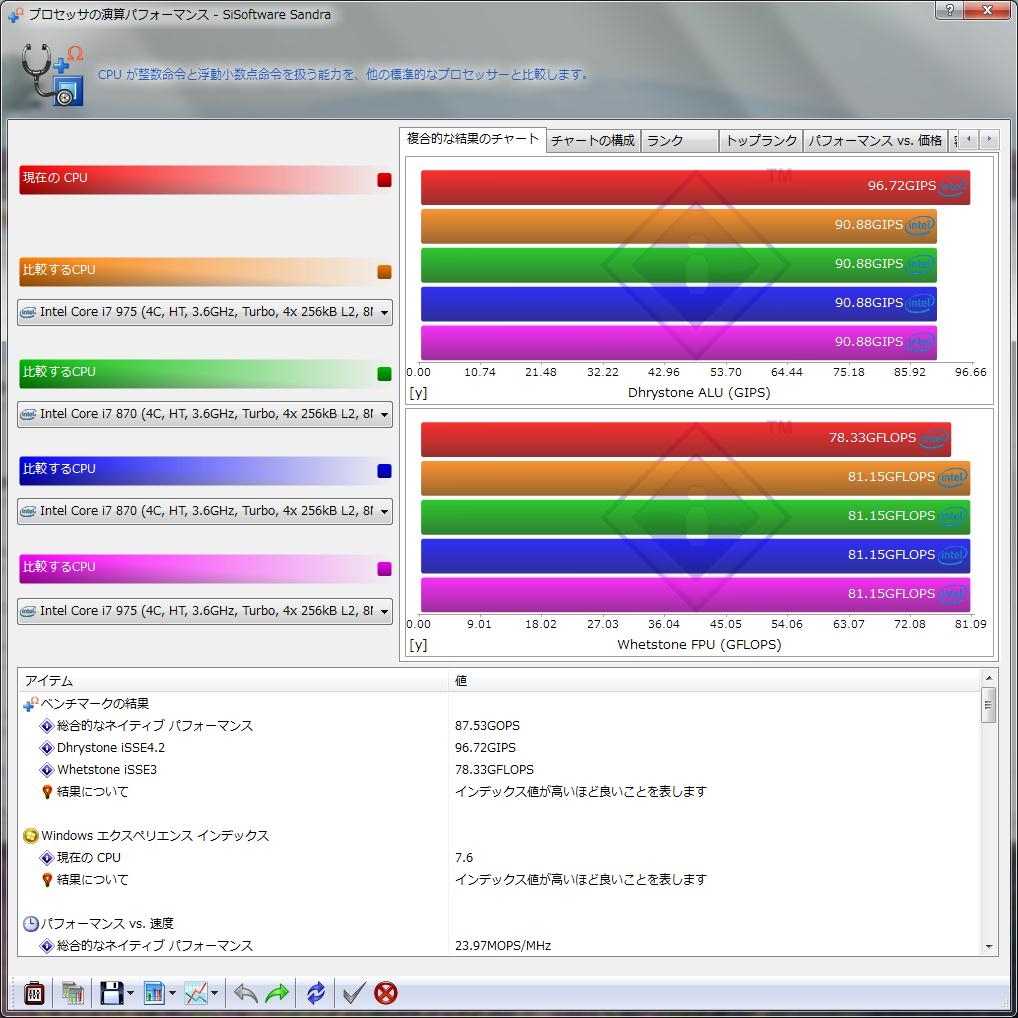Click the magenta 比較するCPU color swatch
Image resolution: width=1018 pixels, height=1018 pixels.
[x=384, y=569]
